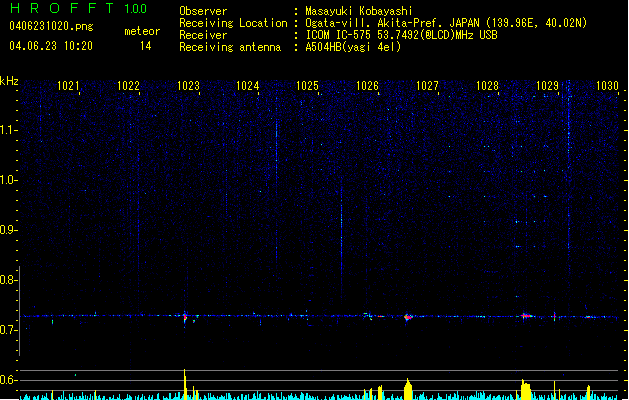
Task: Click the Observer label
Action: (x=203, y=11)
